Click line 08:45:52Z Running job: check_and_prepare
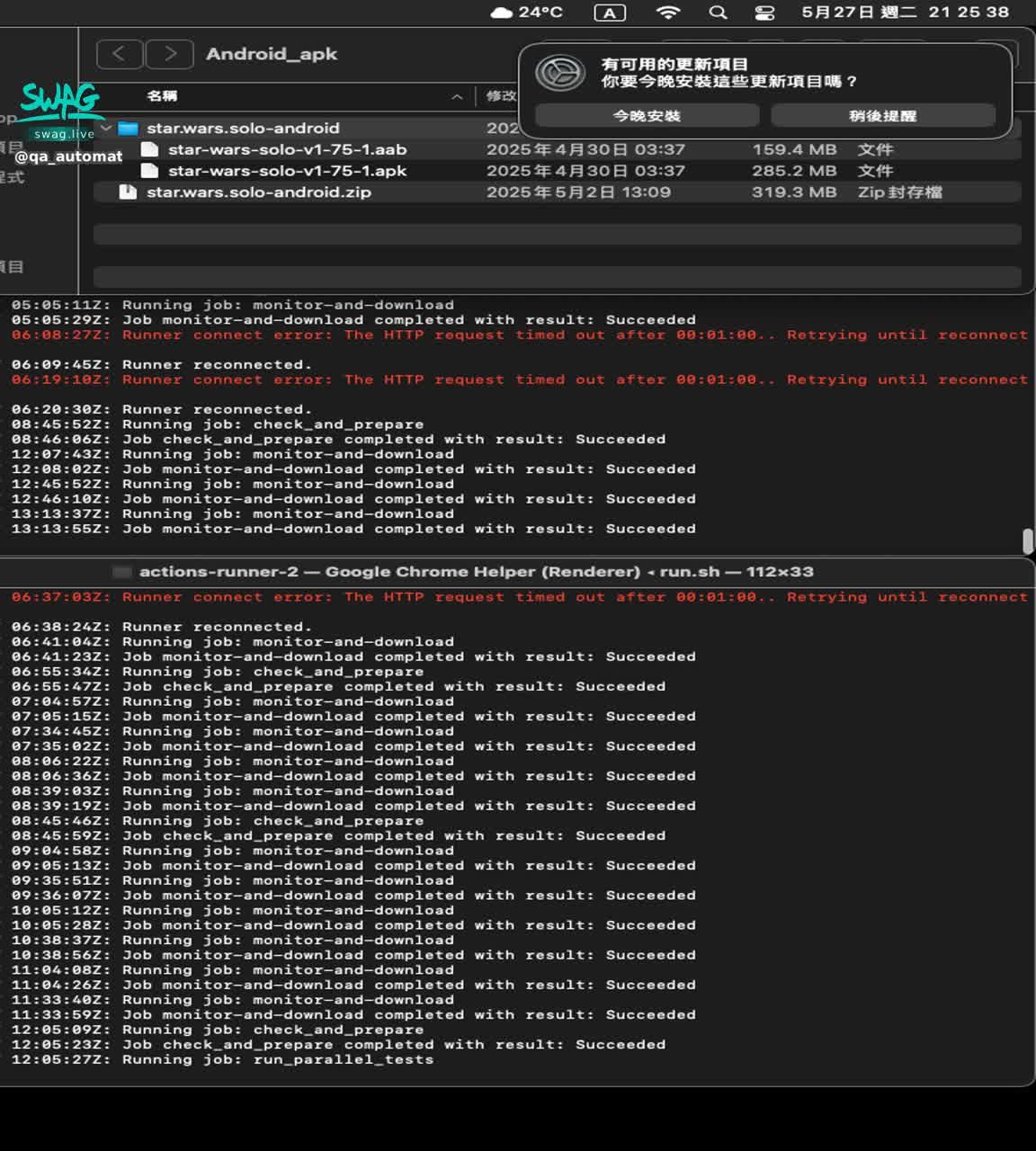The width and height of the screenshot is (1036, 1151). [218, 424]
